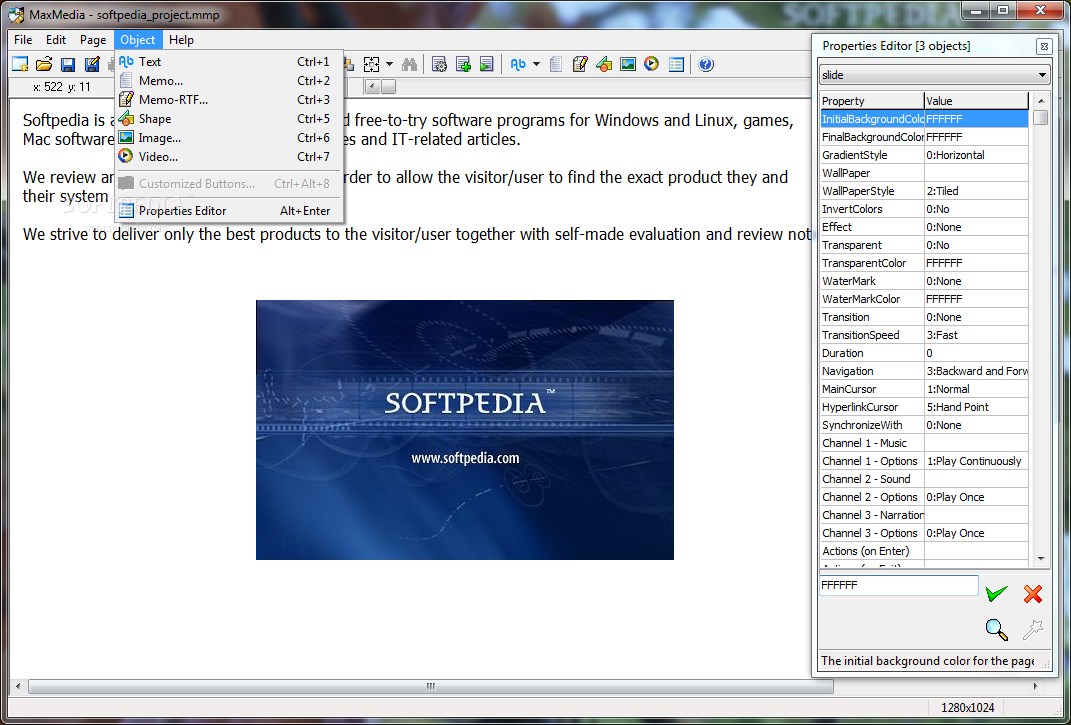Open the File menu

[23, 40]
